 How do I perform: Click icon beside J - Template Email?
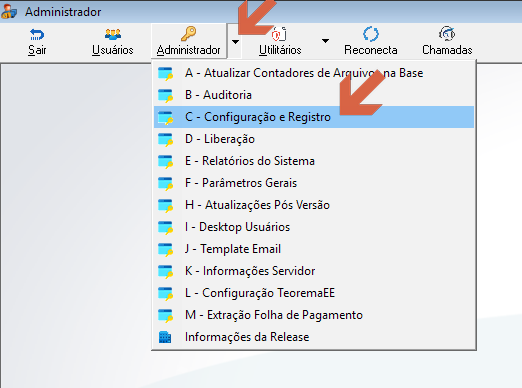click(166, 249)
